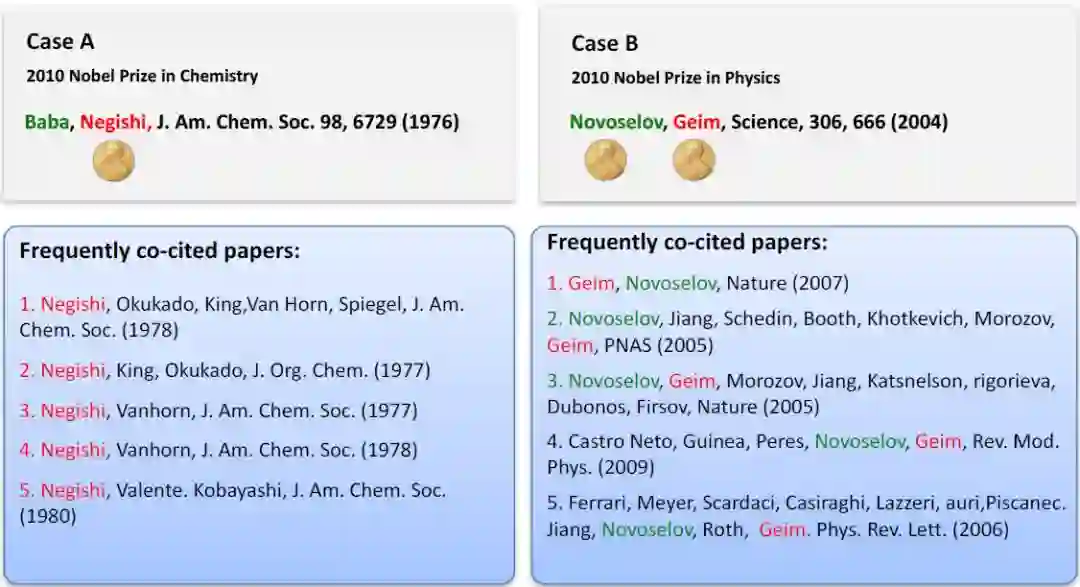Screen dimensions: 1080x587
Task: Select the Case B heading
Action: (604, 43)
